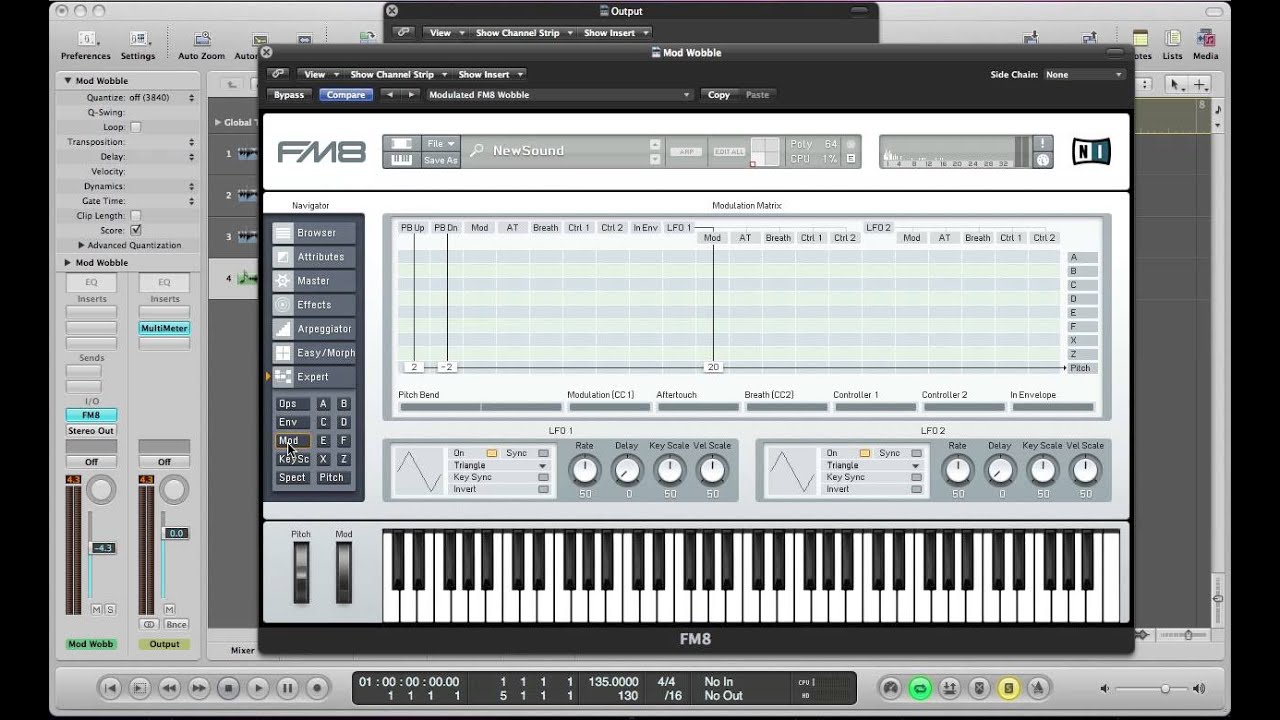Toggle LFO 2 Key Sync switch
The height and width of the screenshot is (720, 1280).
[916, 477]
